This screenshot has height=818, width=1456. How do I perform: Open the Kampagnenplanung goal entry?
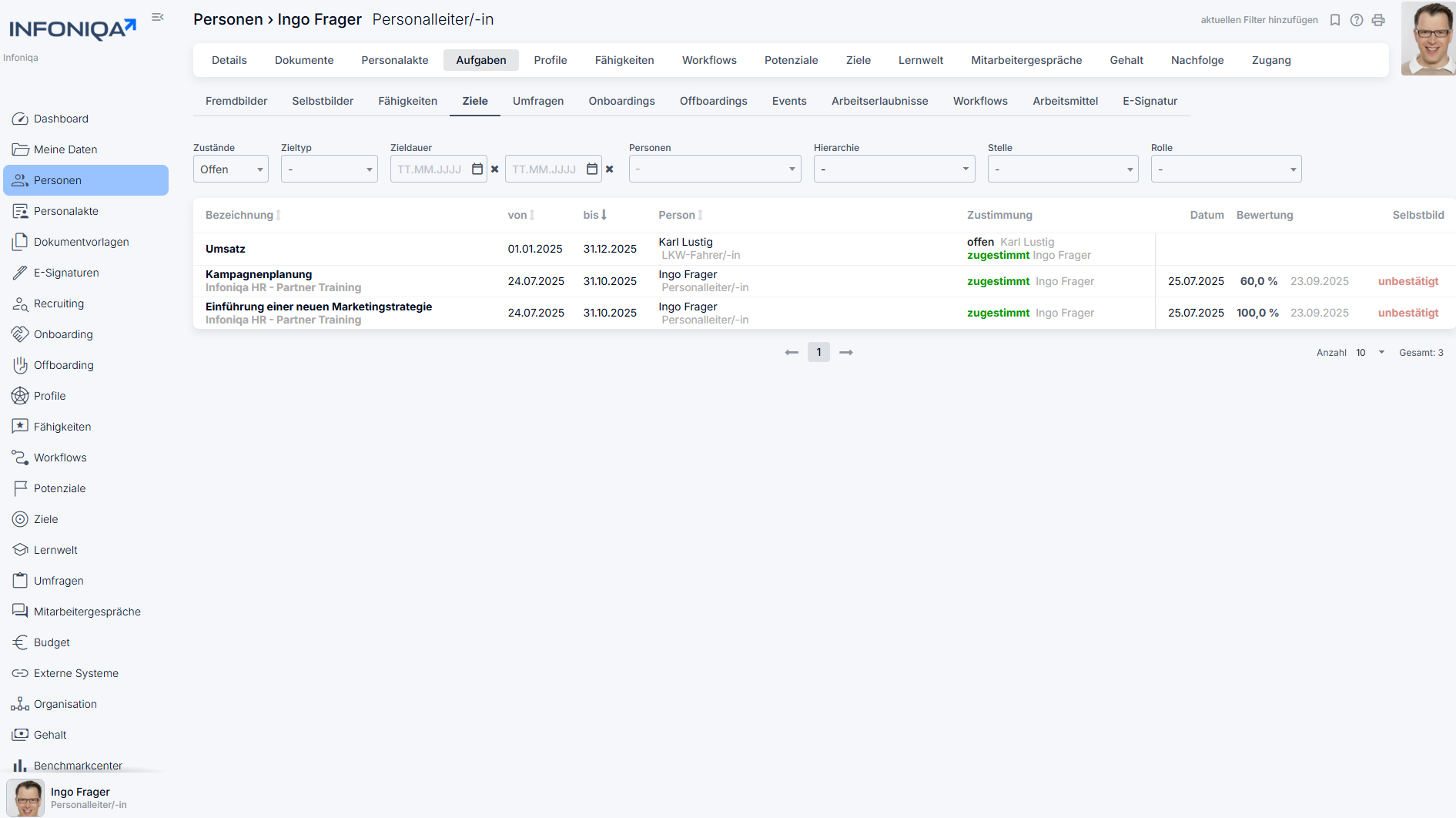coord(259,274)
